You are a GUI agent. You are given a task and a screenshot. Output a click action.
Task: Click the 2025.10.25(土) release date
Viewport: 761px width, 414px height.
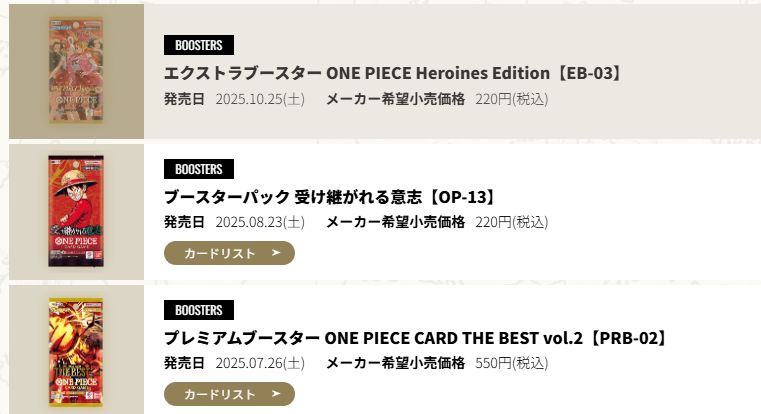pos(260,99)
